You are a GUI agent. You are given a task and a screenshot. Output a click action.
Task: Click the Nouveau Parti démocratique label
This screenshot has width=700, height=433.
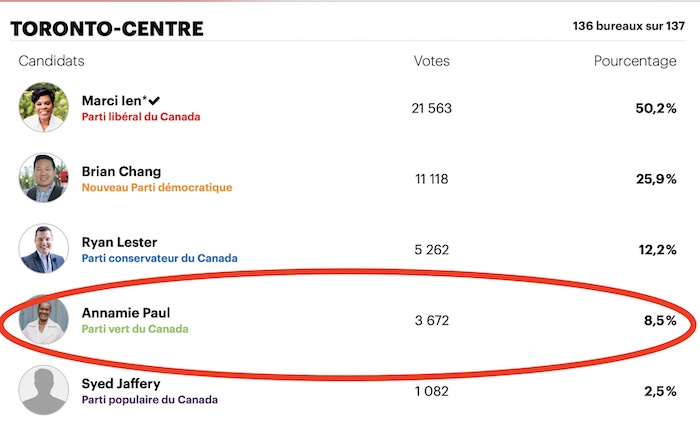pos(157,187)
